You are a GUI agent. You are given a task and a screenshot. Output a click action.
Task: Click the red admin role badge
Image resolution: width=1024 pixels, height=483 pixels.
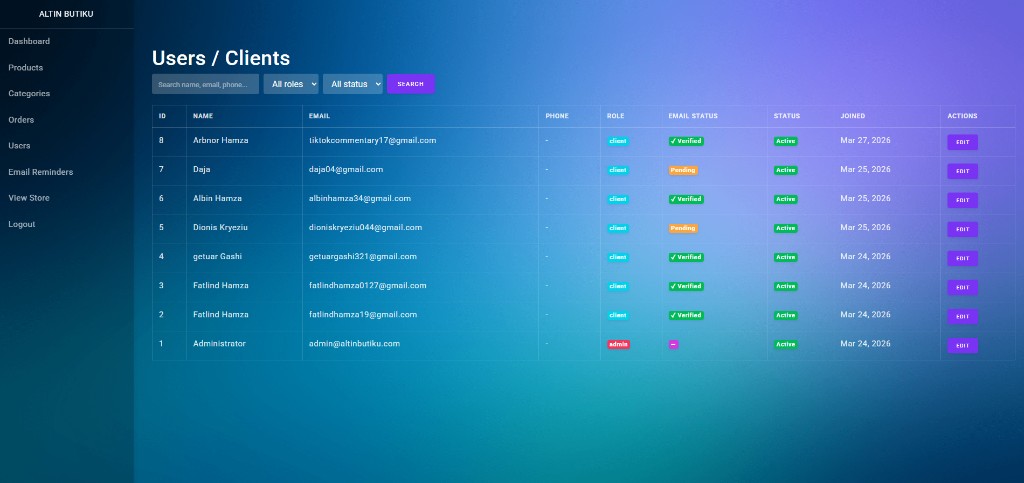[618, 344]
